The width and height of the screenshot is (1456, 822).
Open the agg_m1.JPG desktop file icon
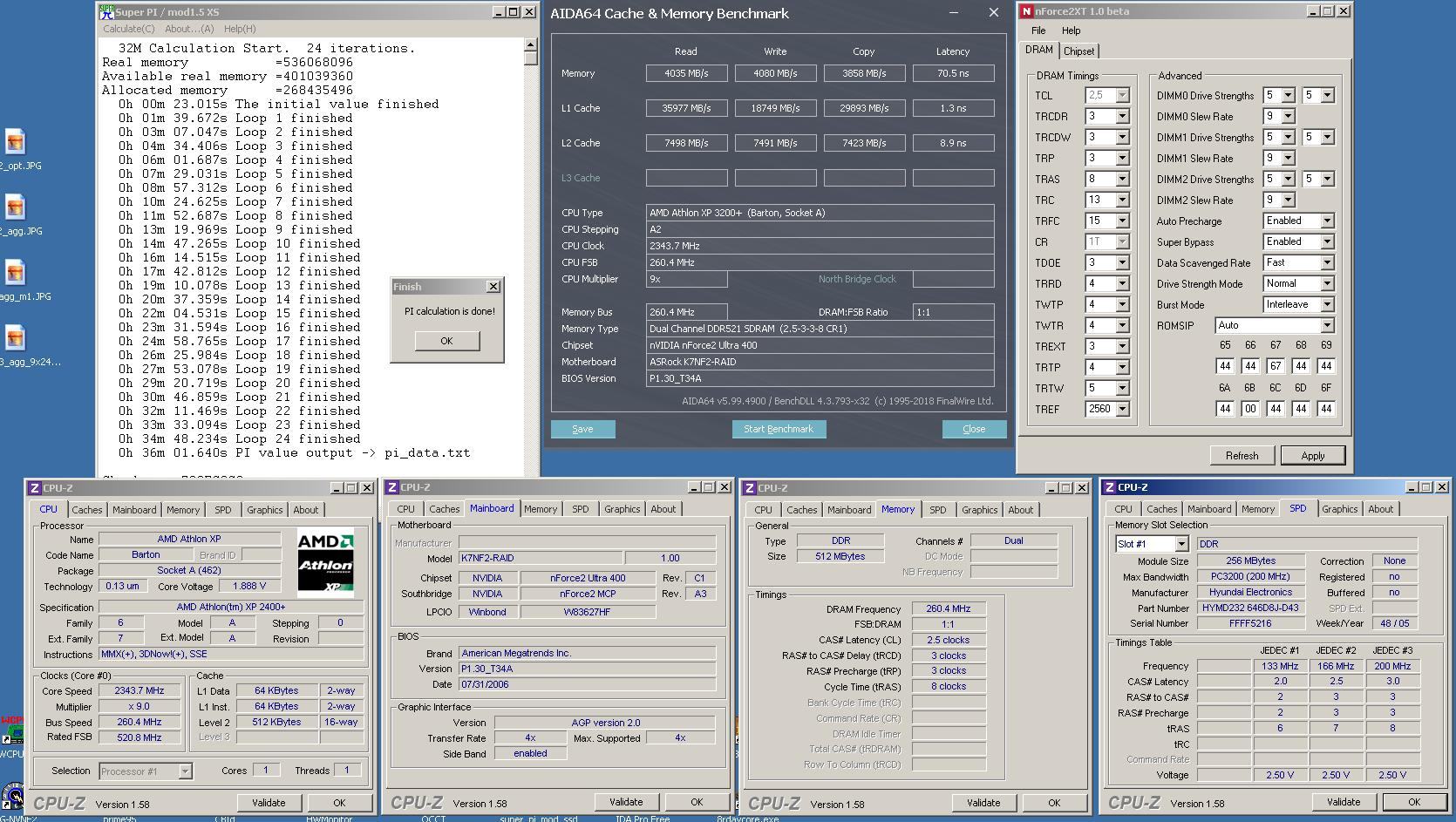point(15,273)
